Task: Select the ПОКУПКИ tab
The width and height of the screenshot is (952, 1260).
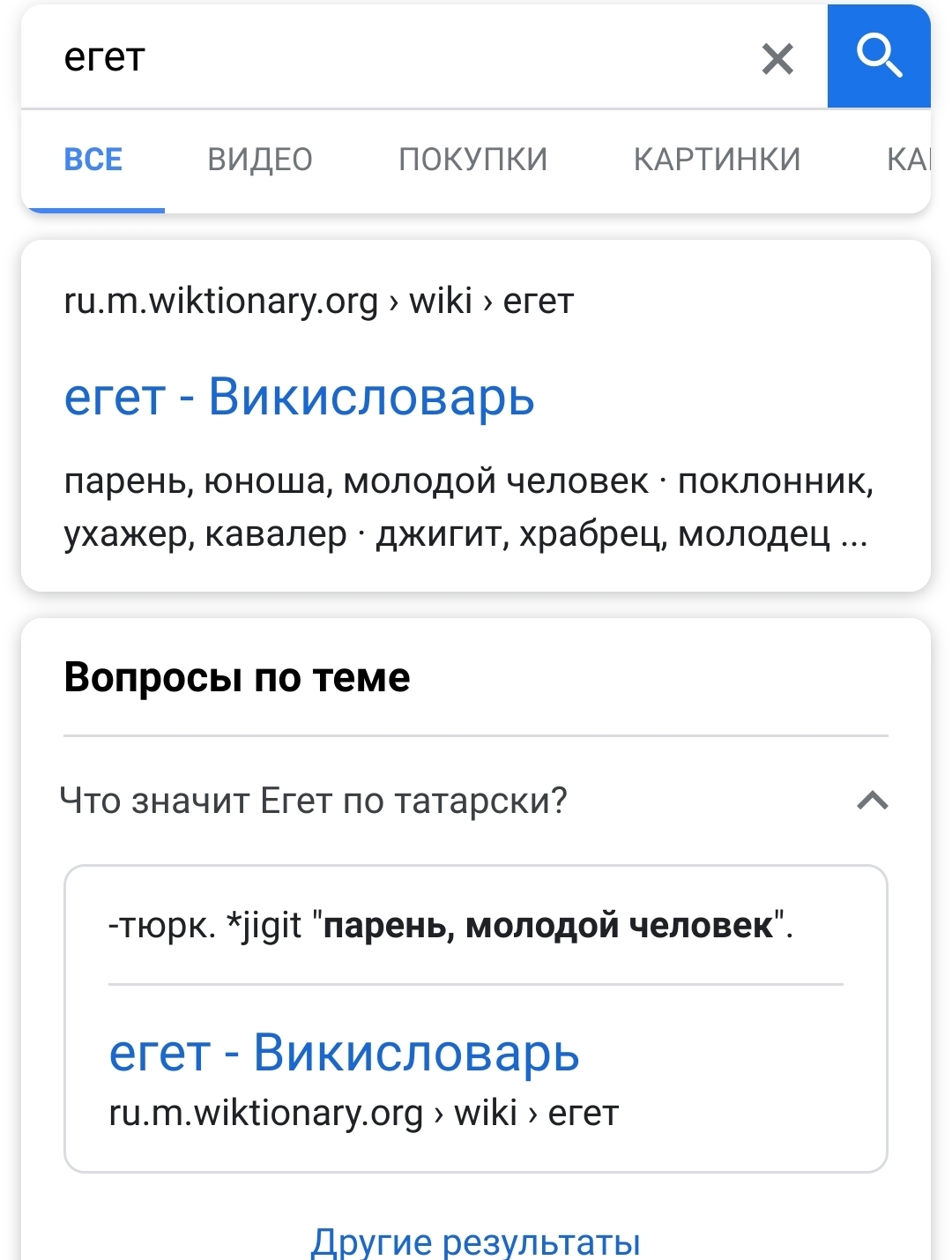Action: pyautogui.click(x=472, y=160)
